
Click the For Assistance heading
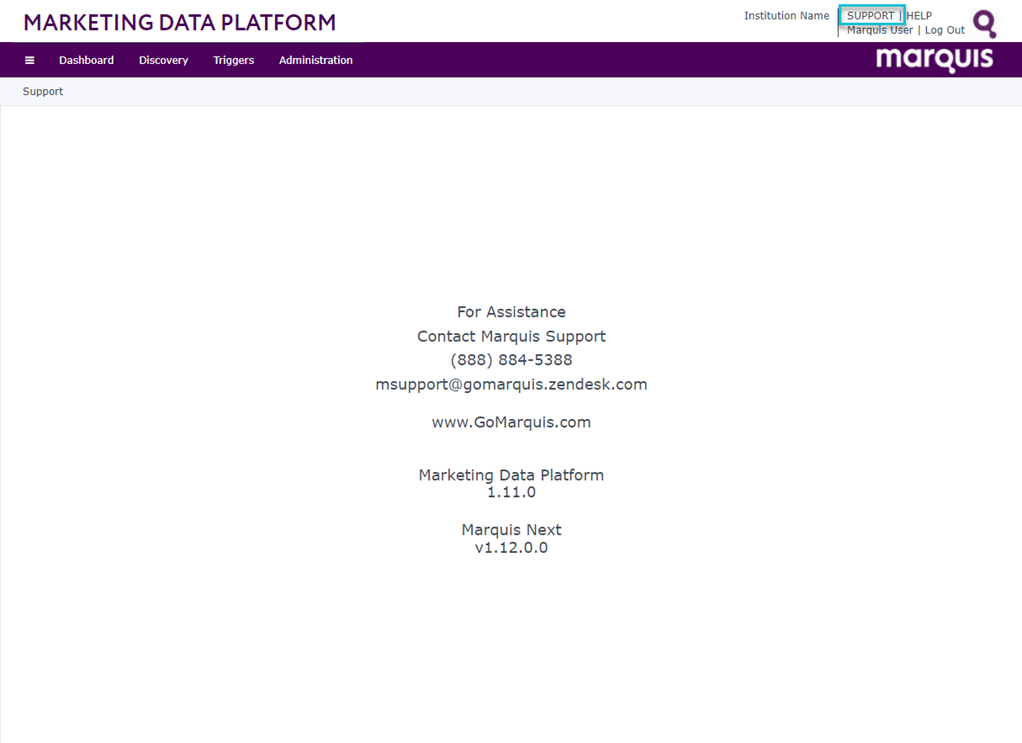pyautogui.click(x=511, y=312)
